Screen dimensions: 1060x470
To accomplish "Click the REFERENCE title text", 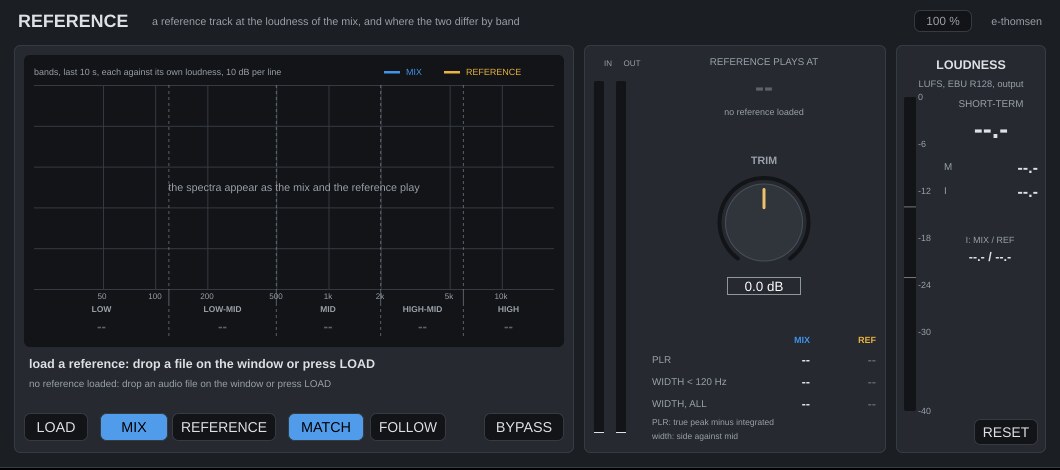I will tap(73, 21).
